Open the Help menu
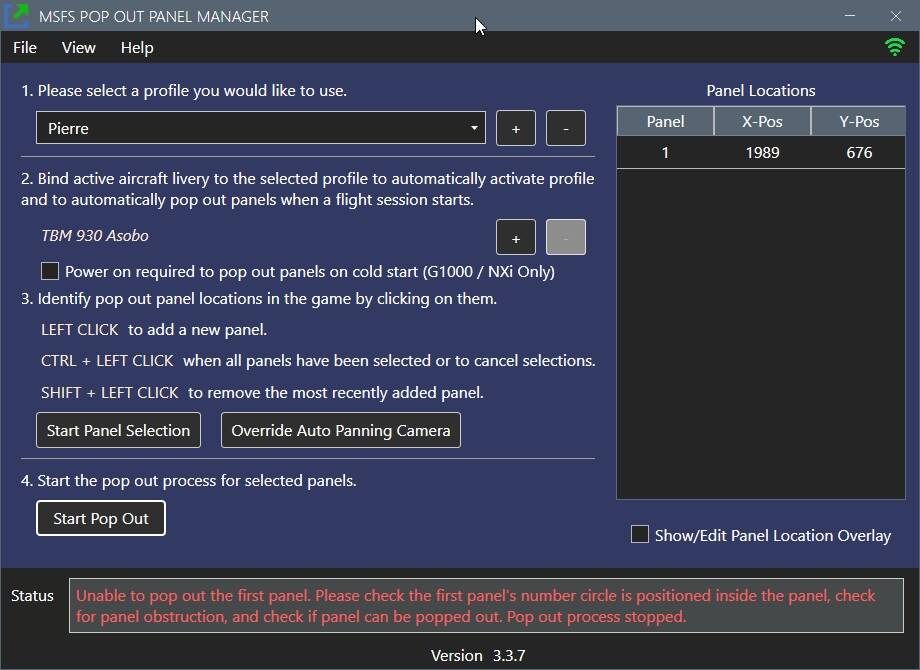 pyautogui.click(x=136, y=47)
